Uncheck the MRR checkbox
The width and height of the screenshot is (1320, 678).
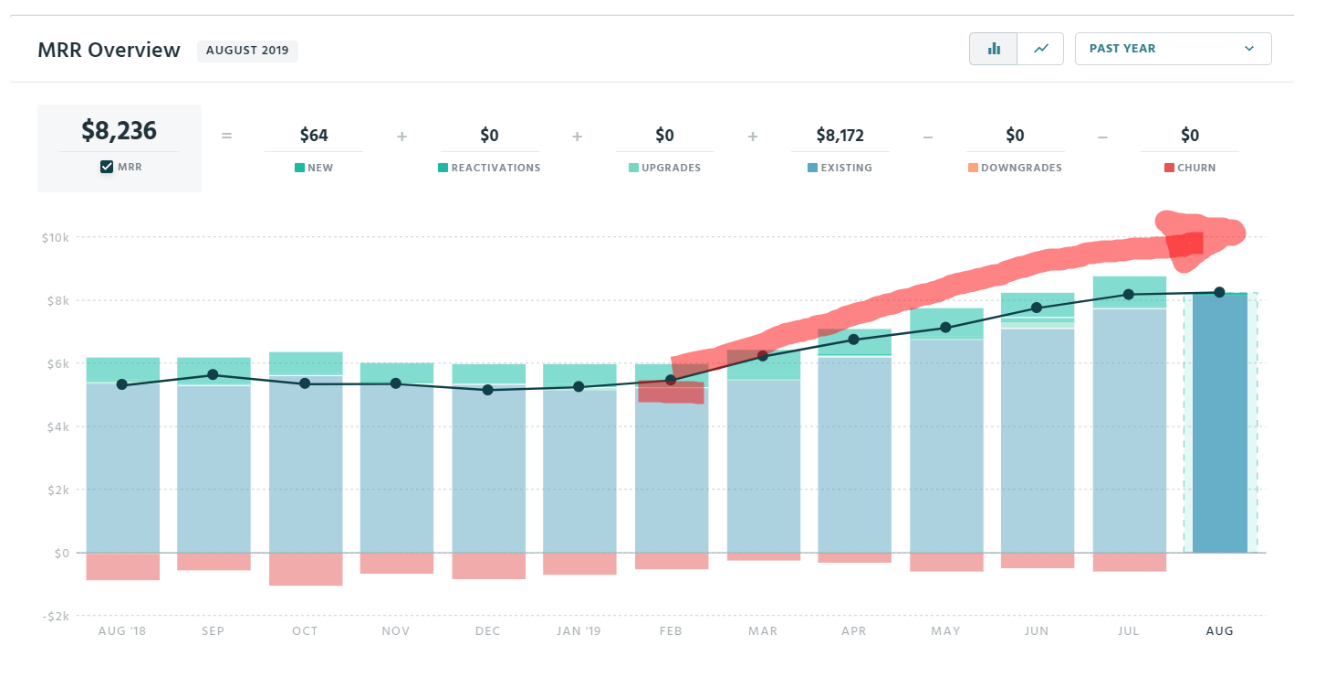[x=104, y=167]
